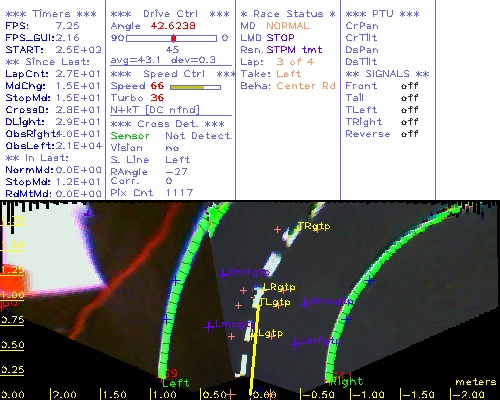Screen dimensions: 500x400
Task: Click the Take value Left
Action: click(x=289, y=74)
